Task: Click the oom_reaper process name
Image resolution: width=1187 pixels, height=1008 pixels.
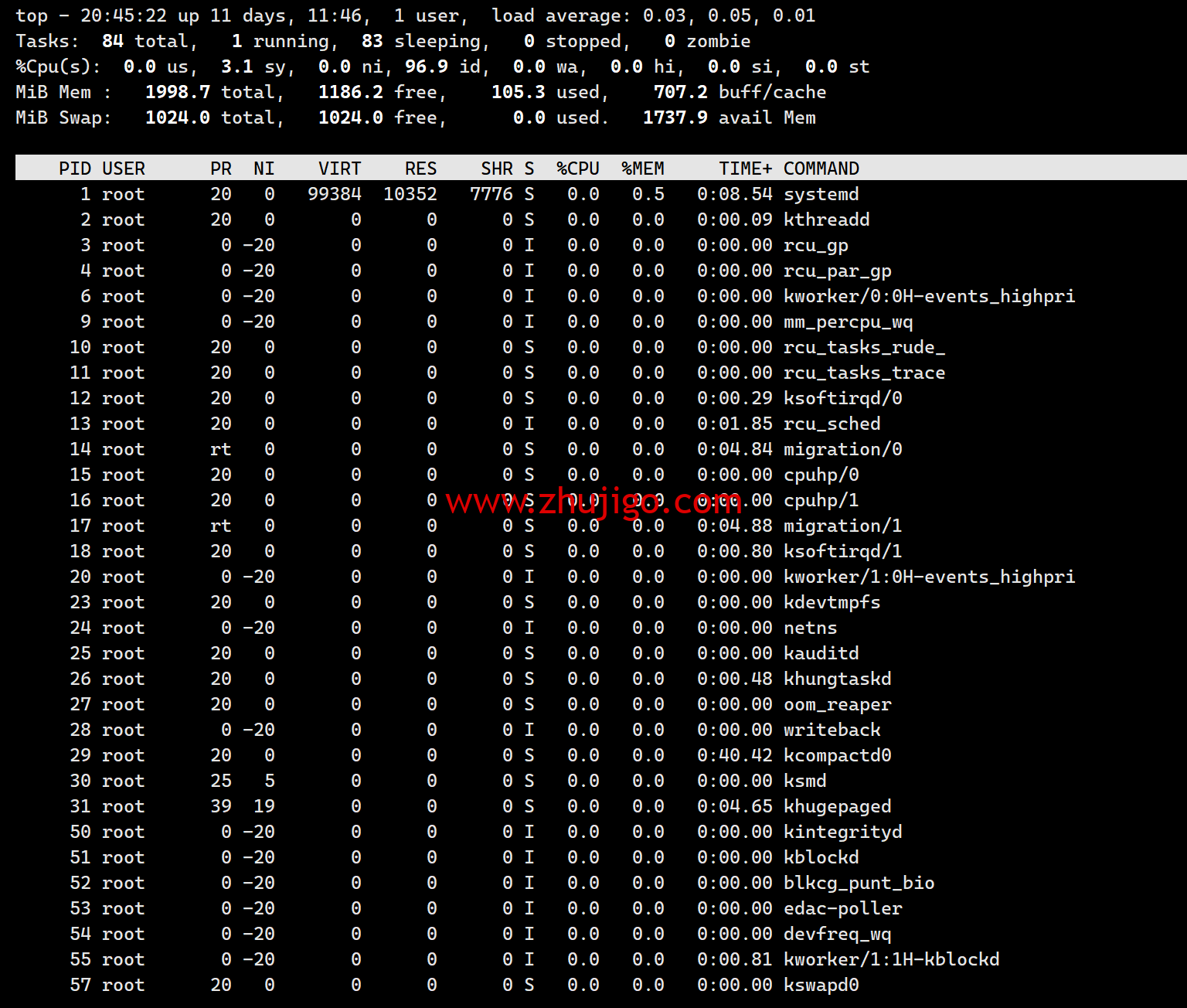Action: point(837,704)
